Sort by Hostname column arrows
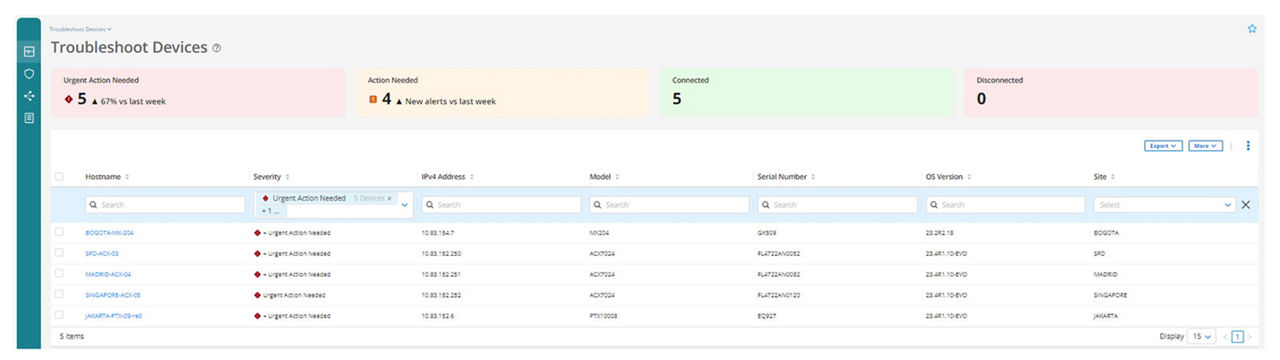 pyautogui.click(x=127, y=177)
